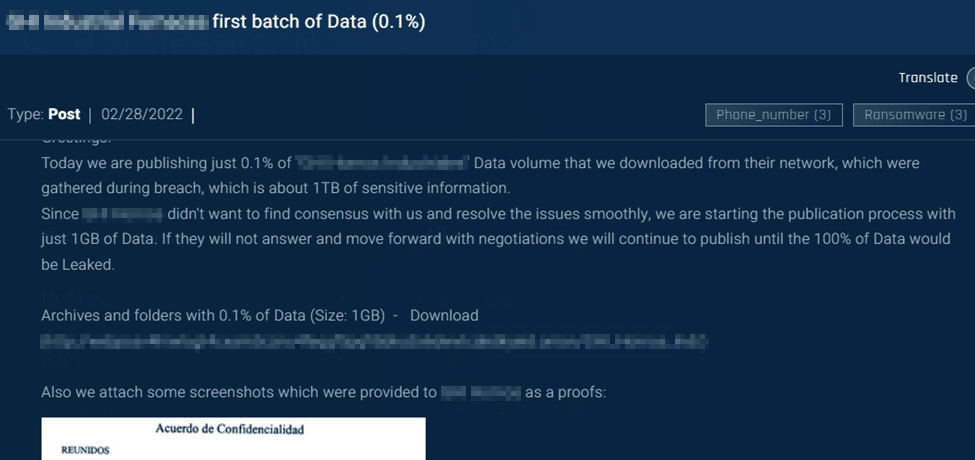The width and height of the screenshot is (975, 460).
Task: Select the Phone_number (3) tag
Action: click(773, 115)
